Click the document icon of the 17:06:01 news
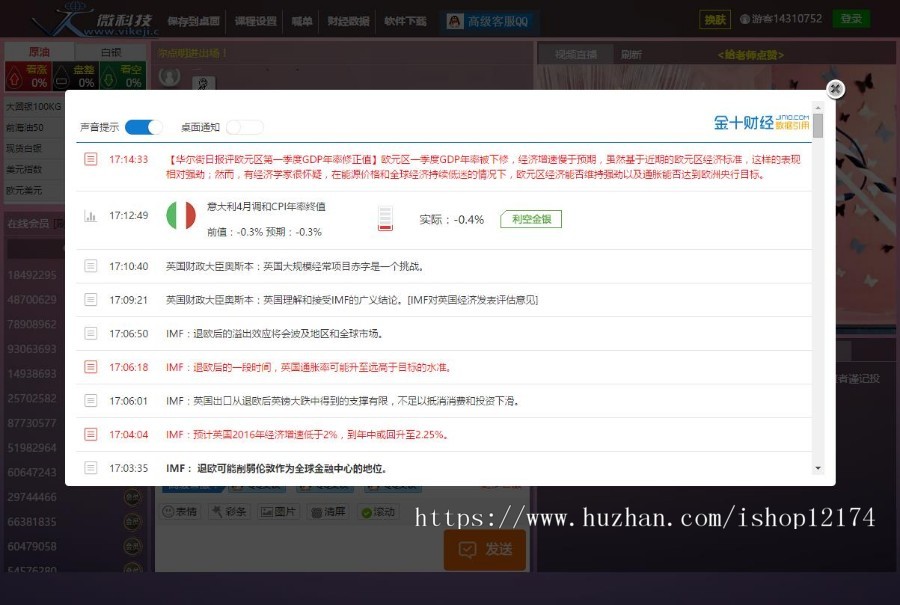This screenshot has width=900, height=605. click(91, 400)
